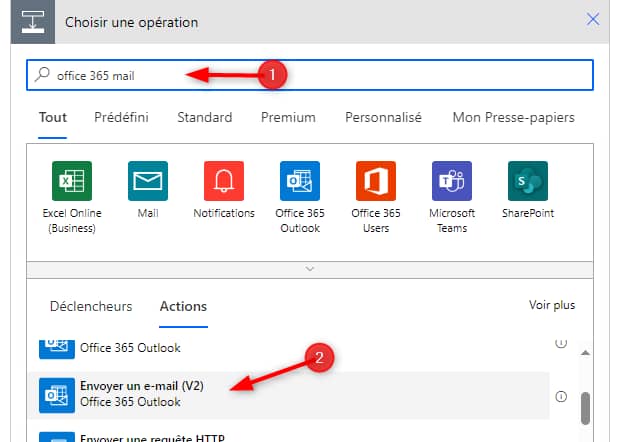This screenshot has width=619, height=442.
Task: Click the Choisir une opération title text
Action: click(131, 22)
